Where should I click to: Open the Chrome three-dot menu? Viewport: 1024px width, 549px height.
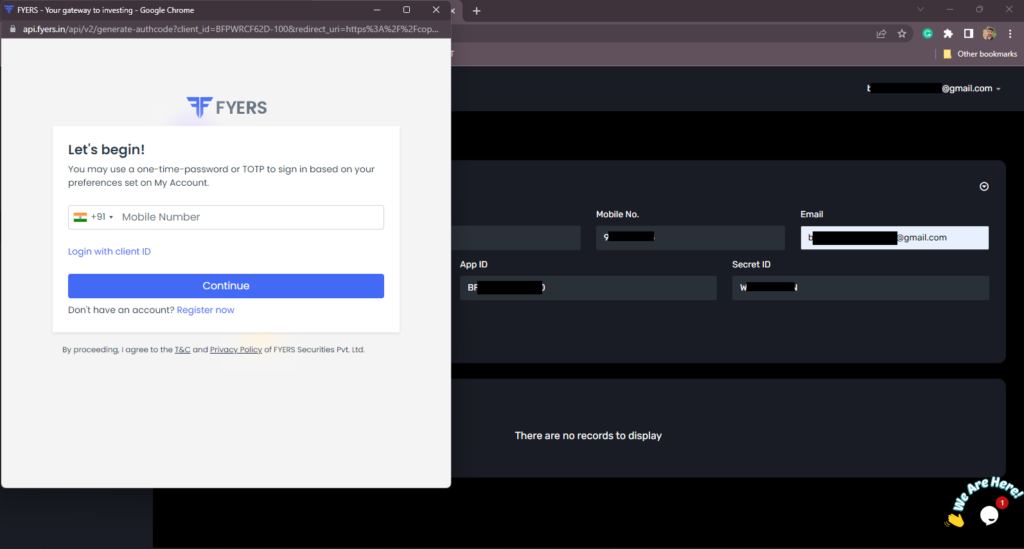pos(1010,34)
